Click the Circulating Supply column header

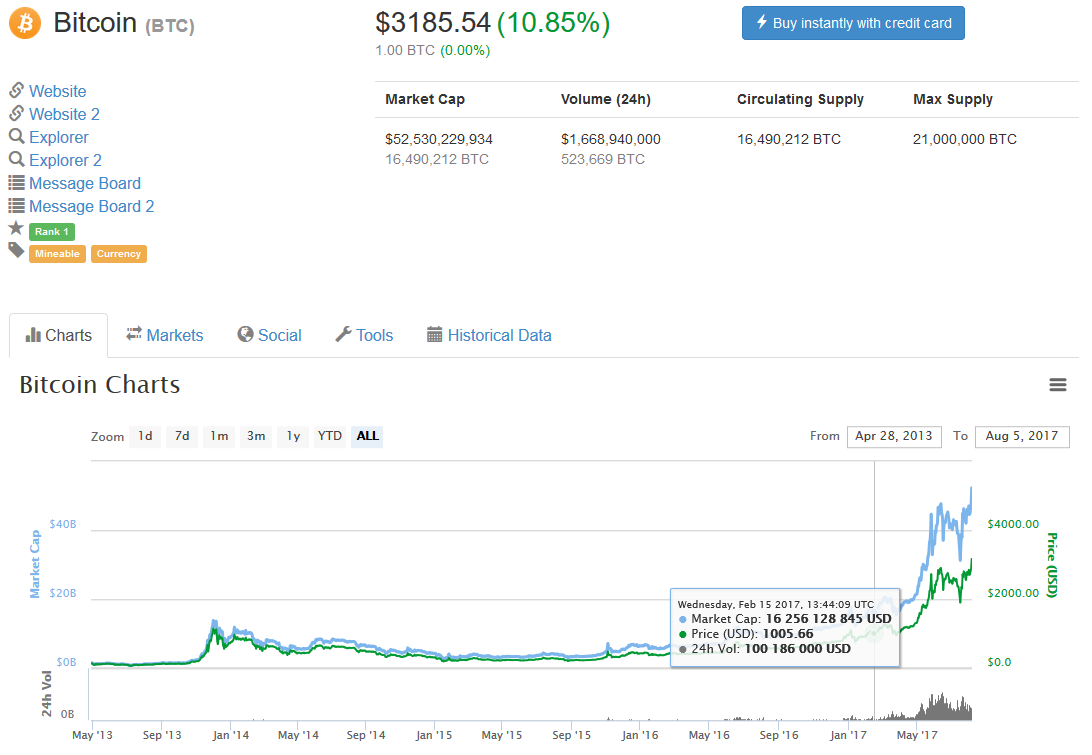(800, 99)
